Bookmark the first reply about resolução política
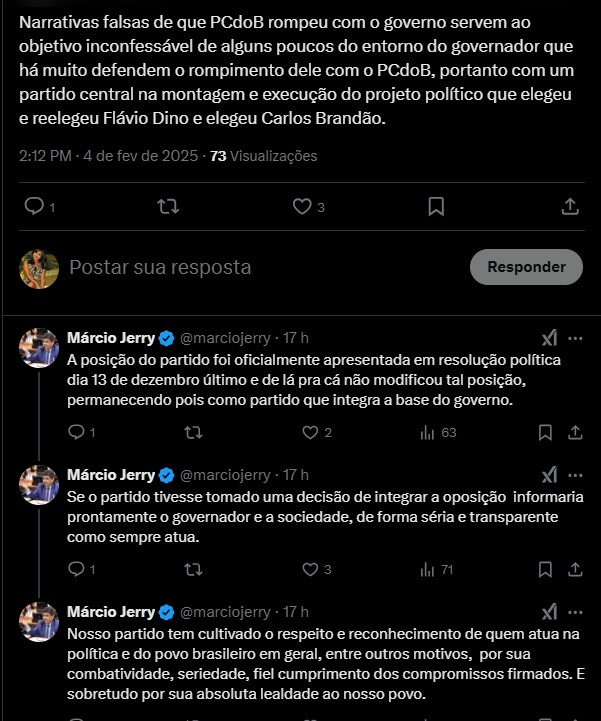 pos(545,432)
